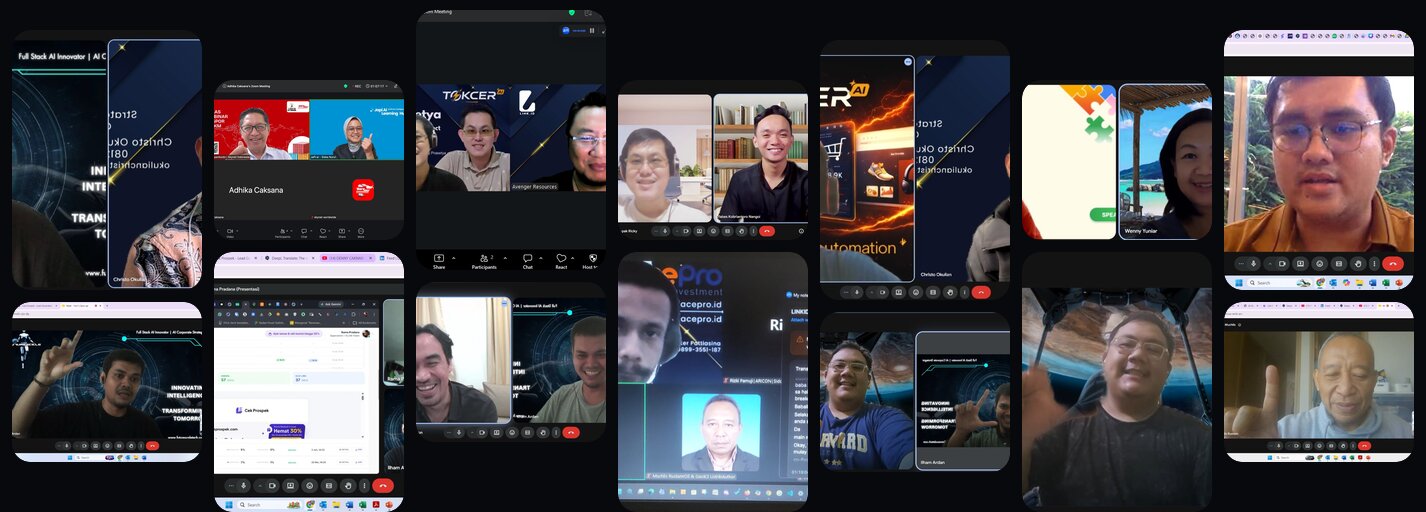End call in the automation lightning slide window
The width and height of the screenshot is (1426, 512).
click(981, 292)
